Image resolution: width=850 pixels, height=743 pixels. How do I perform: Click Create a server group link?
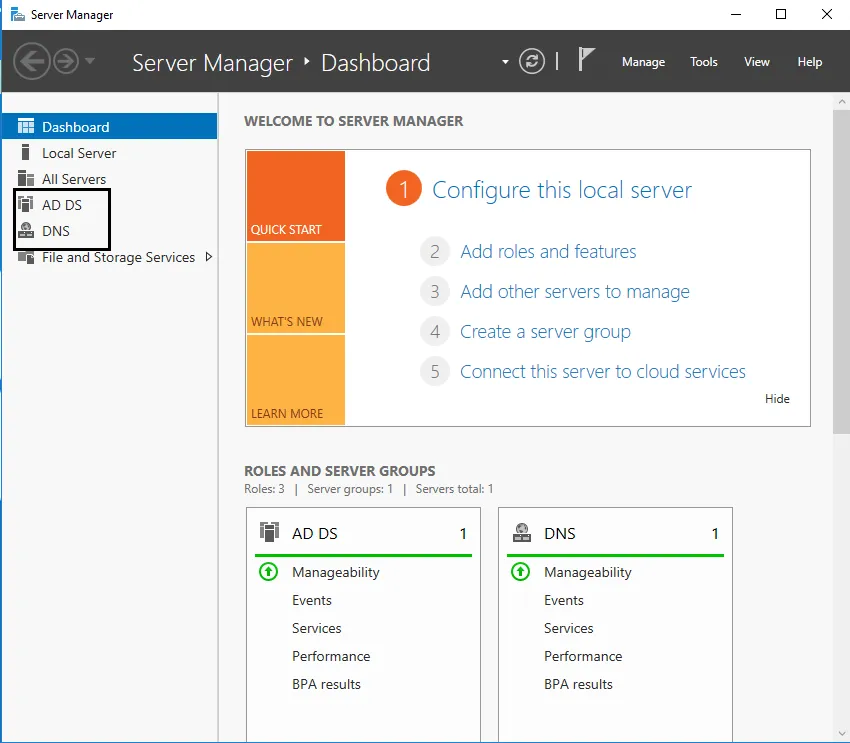pyautogui.click(x=545, y=332)
